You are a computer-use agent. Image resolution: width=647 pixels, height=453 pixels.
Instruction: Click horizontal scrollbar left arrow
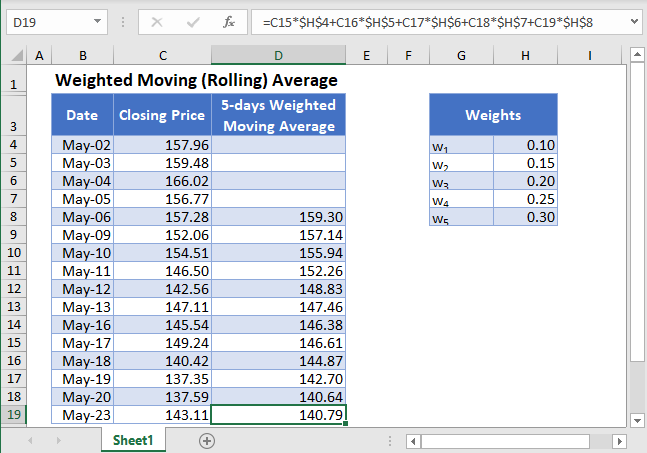pos(413,441)
